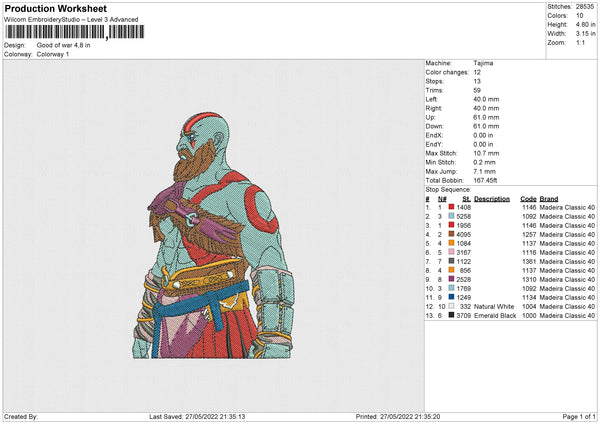
Task: Click the Down value 61.0 mm
Action: (x=486, y=126)
